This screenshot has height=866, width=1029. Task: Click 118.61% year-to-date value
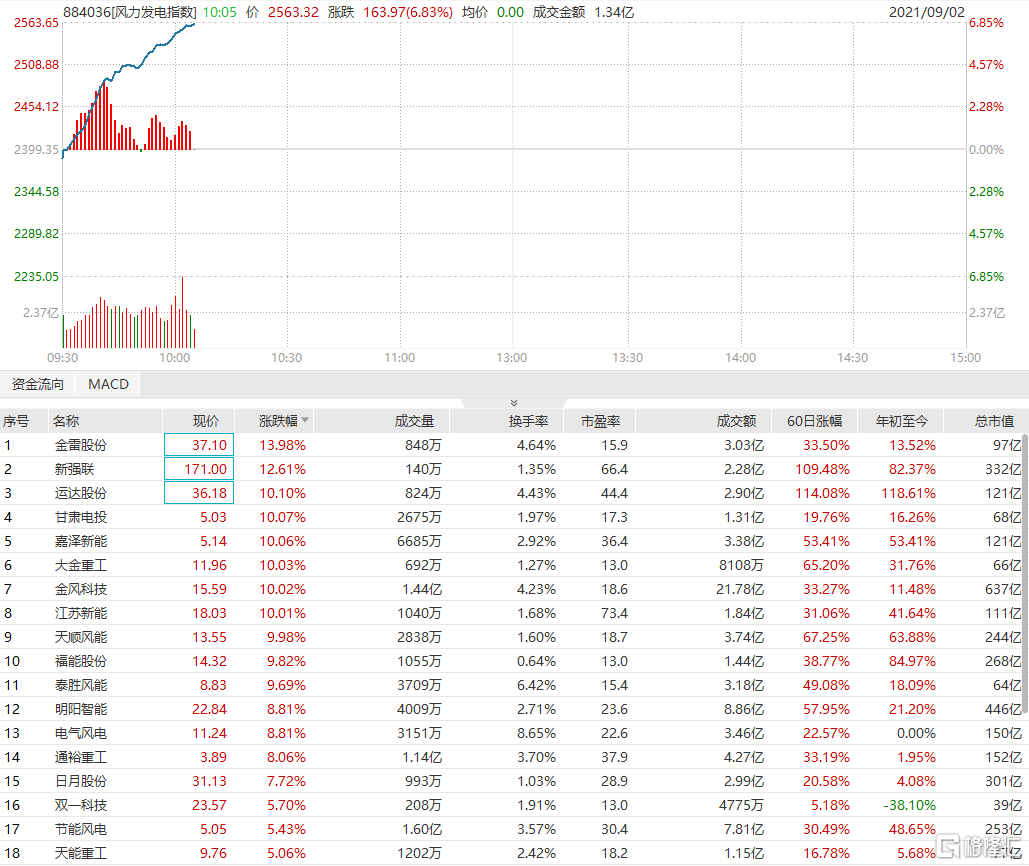[x=908, y=493]
